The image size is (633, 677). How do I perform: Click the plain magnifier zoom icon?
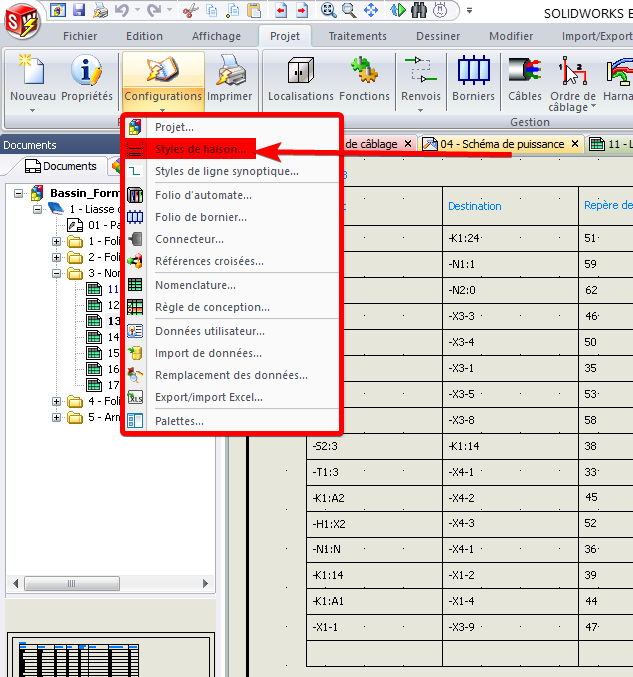point(349,9)
